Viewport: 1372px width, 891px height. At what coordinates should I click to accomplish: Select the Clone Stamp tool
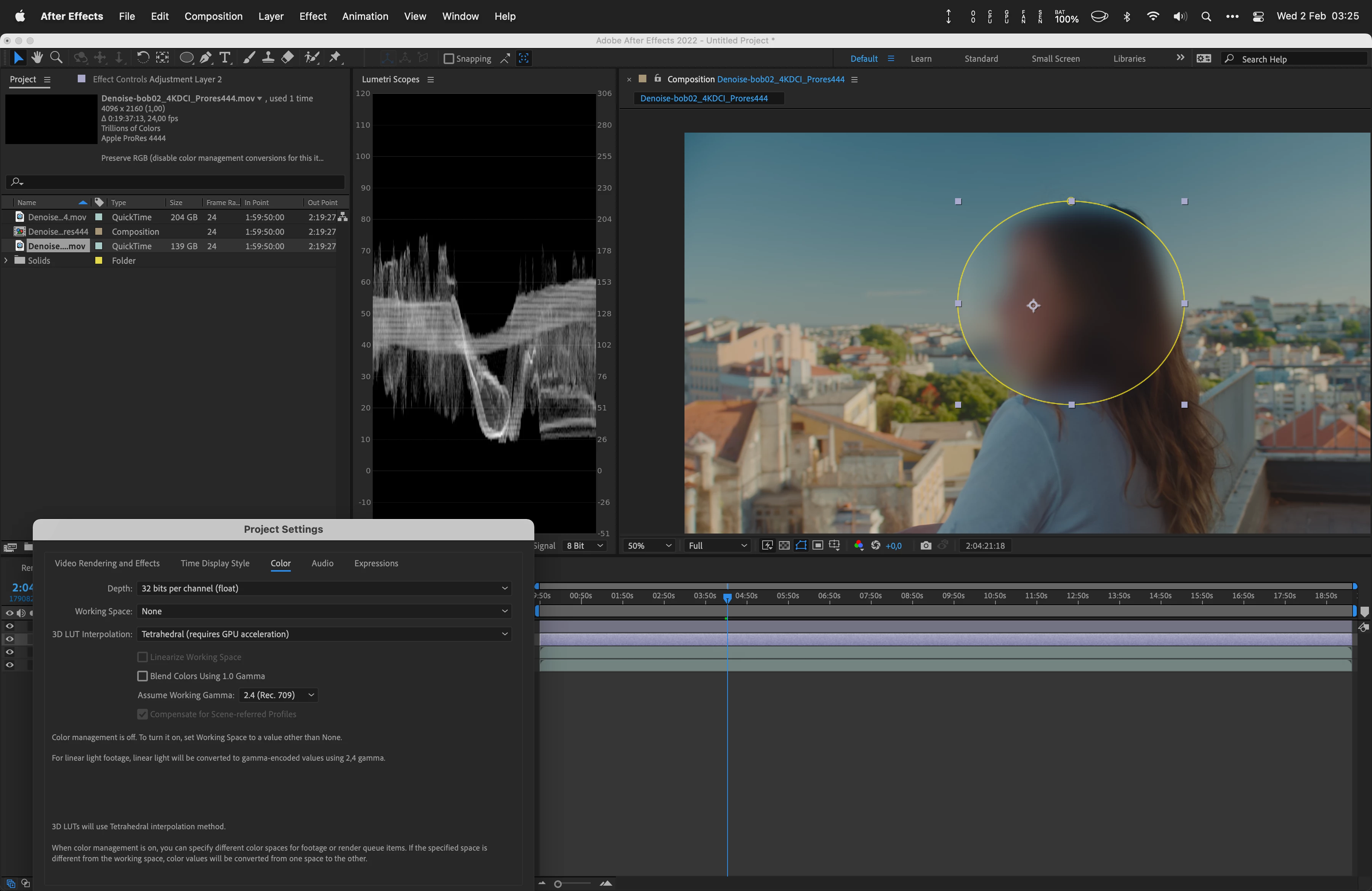[268, 58]
